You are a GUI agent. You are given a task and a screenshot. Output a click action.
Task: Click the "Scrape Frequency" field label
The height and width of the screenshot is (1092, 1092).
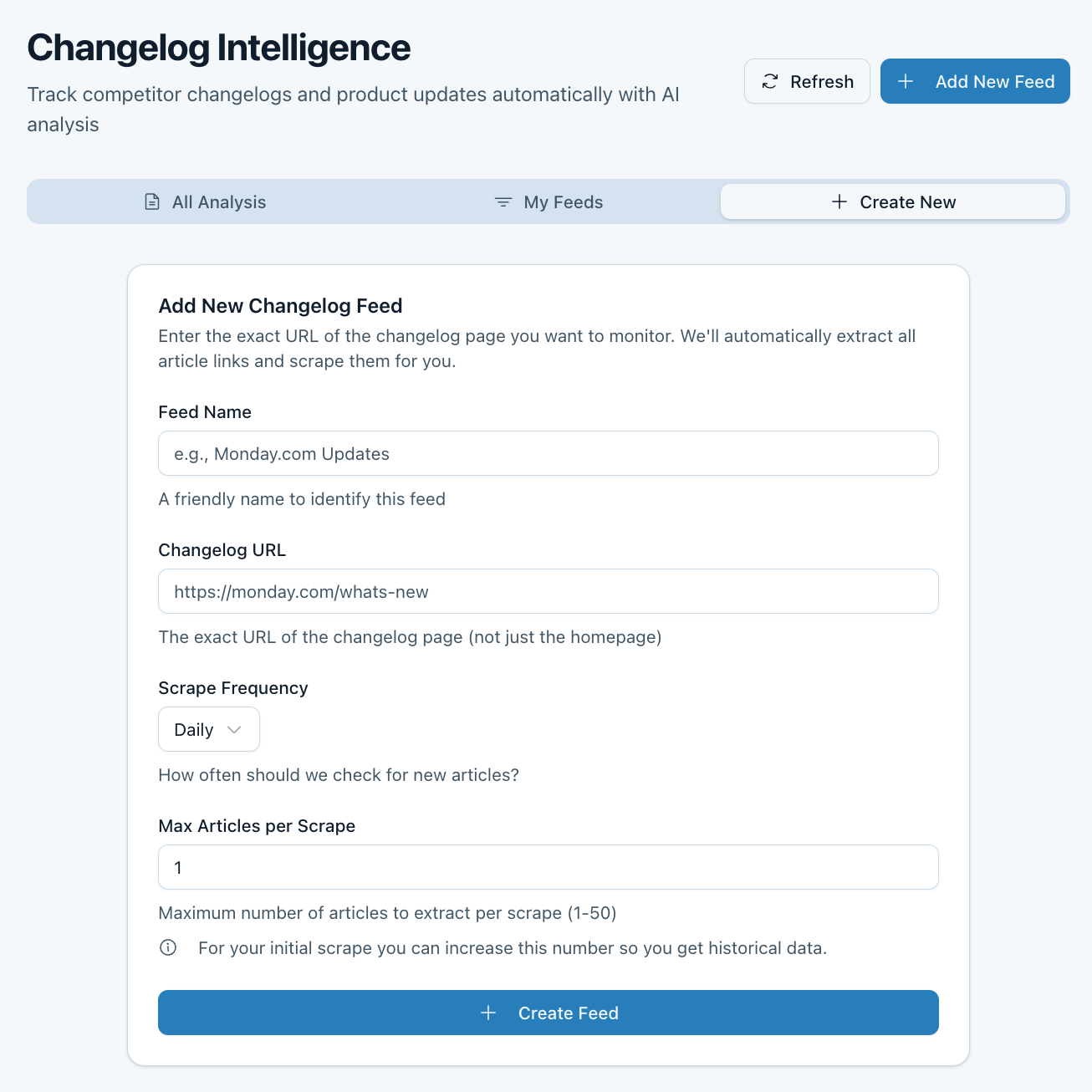click(x=233, y=687)
